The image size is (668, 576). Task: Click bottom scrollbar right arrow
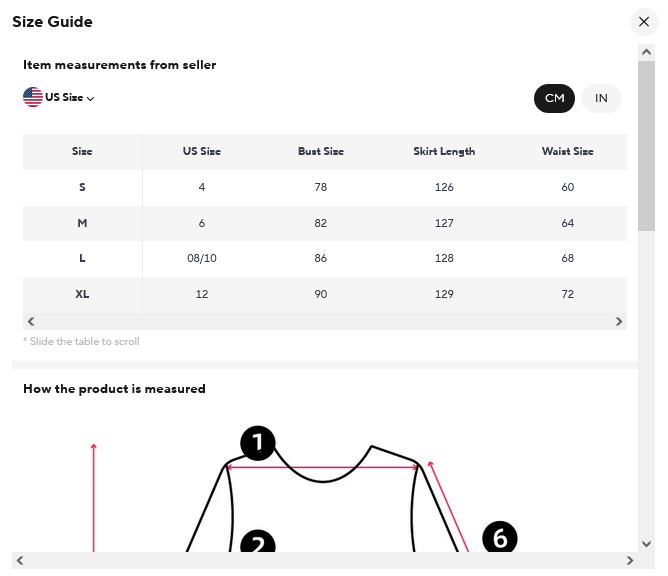[x=630, y=561]
